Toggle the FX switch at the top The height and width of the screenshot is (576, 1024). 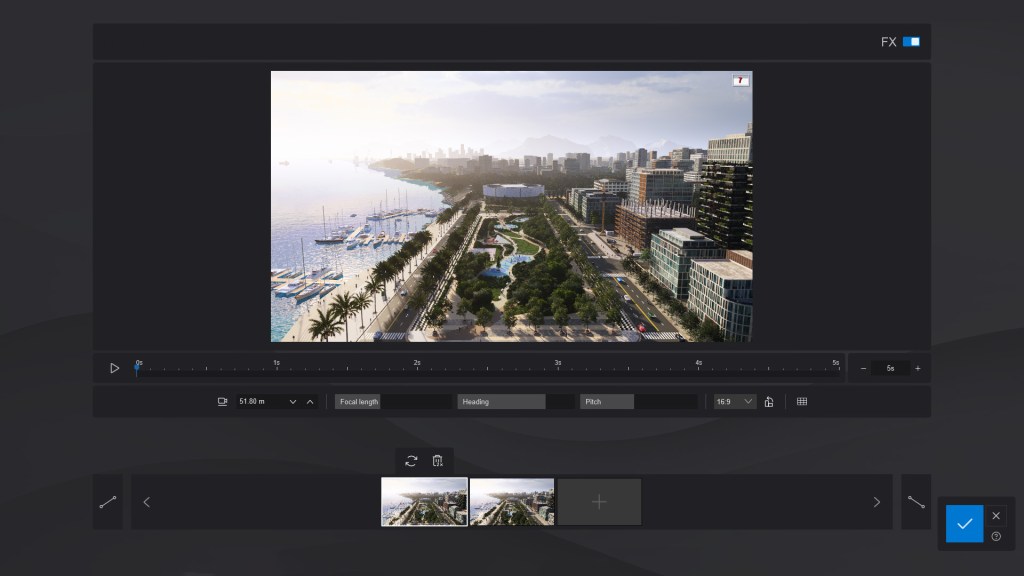pos(910,41)
